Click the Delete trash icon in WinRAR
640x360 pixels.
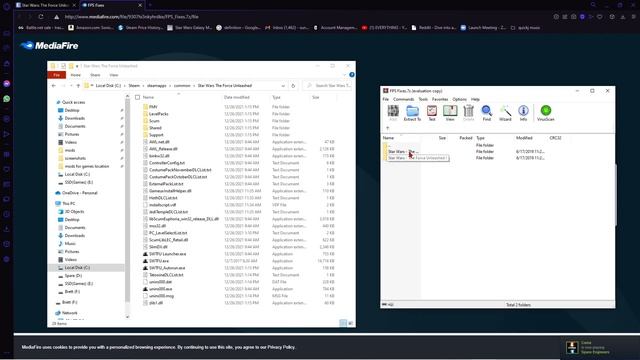tap(469, 113)
